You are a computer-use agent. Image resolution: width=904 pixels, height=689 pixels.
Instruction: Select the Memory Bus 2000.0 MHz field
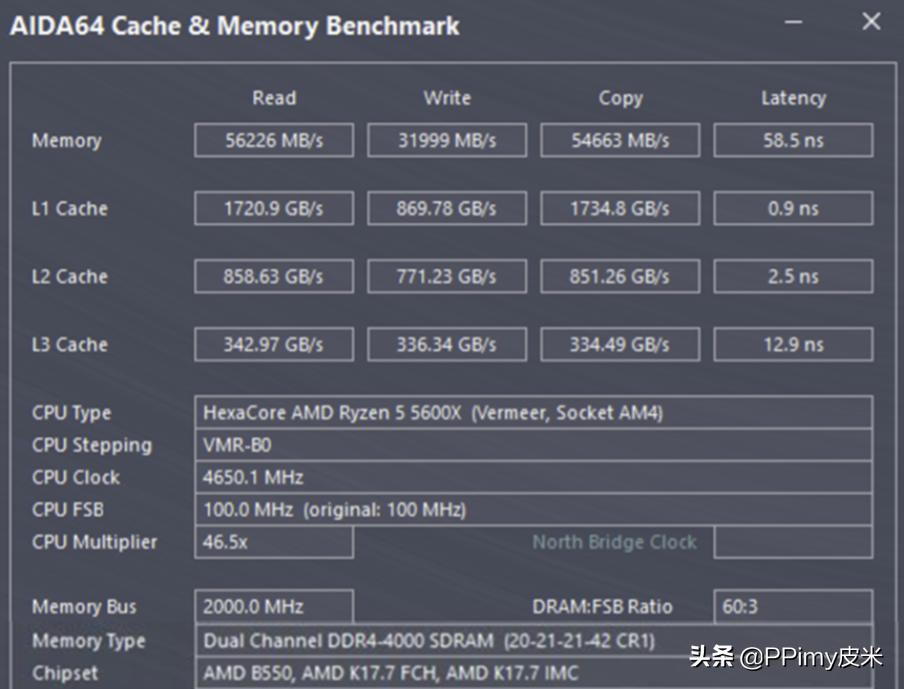click(273, 607)
